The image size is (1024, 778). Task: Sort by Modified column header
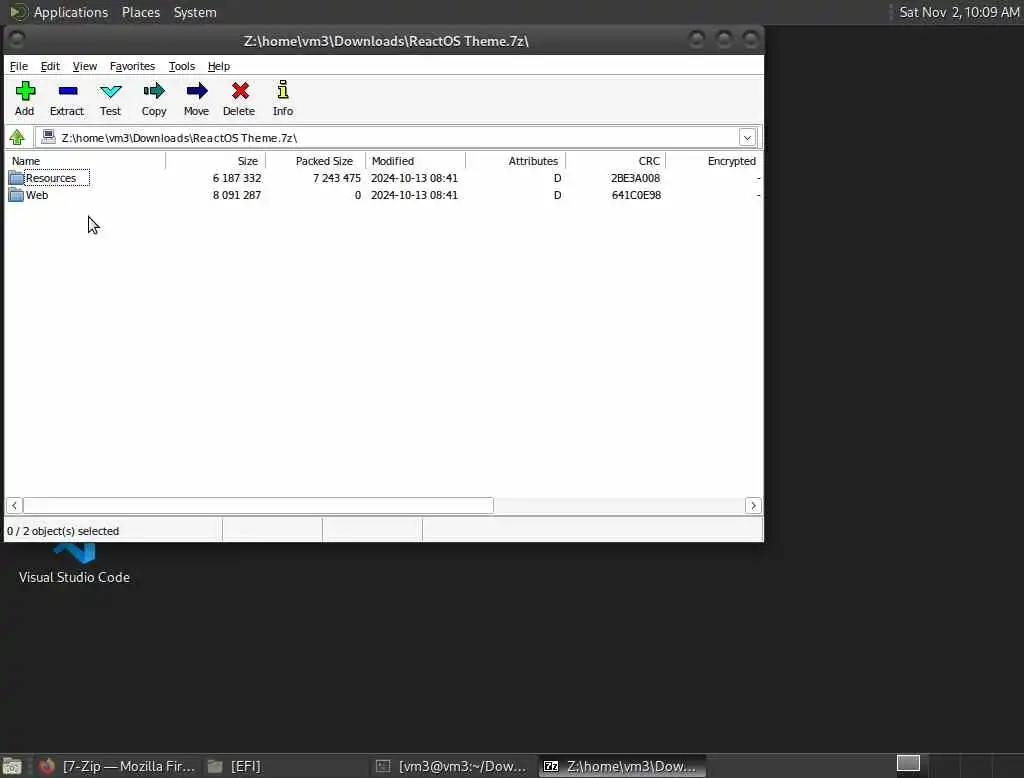pos(415,161)
